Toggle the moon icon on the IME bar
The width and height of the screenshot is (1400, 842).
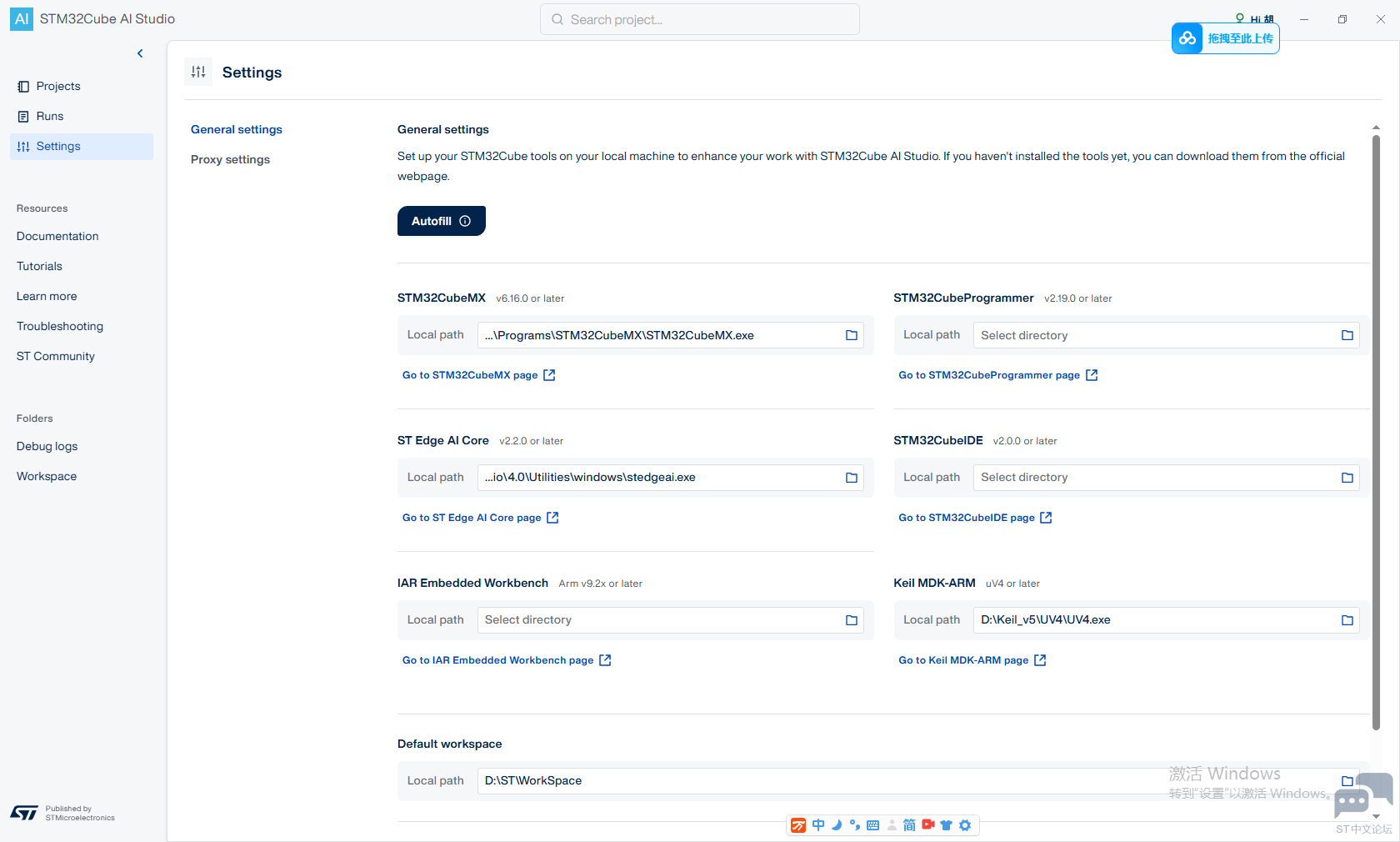(x=837, y=825)
